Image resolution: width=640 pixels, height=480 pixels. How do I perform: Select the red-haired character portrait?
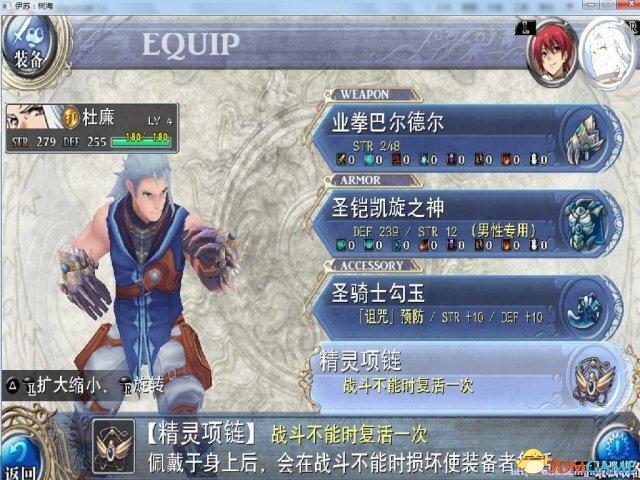[551, 52]
